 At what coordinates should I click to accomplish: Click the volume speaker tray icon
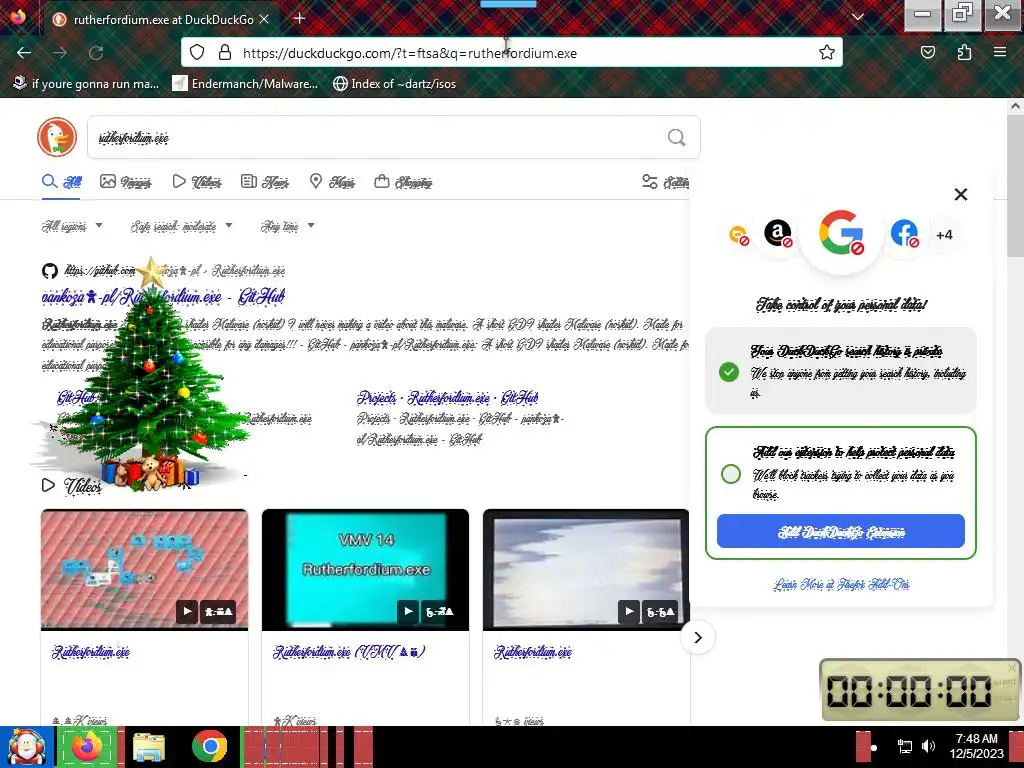click(x=928, y=747)
